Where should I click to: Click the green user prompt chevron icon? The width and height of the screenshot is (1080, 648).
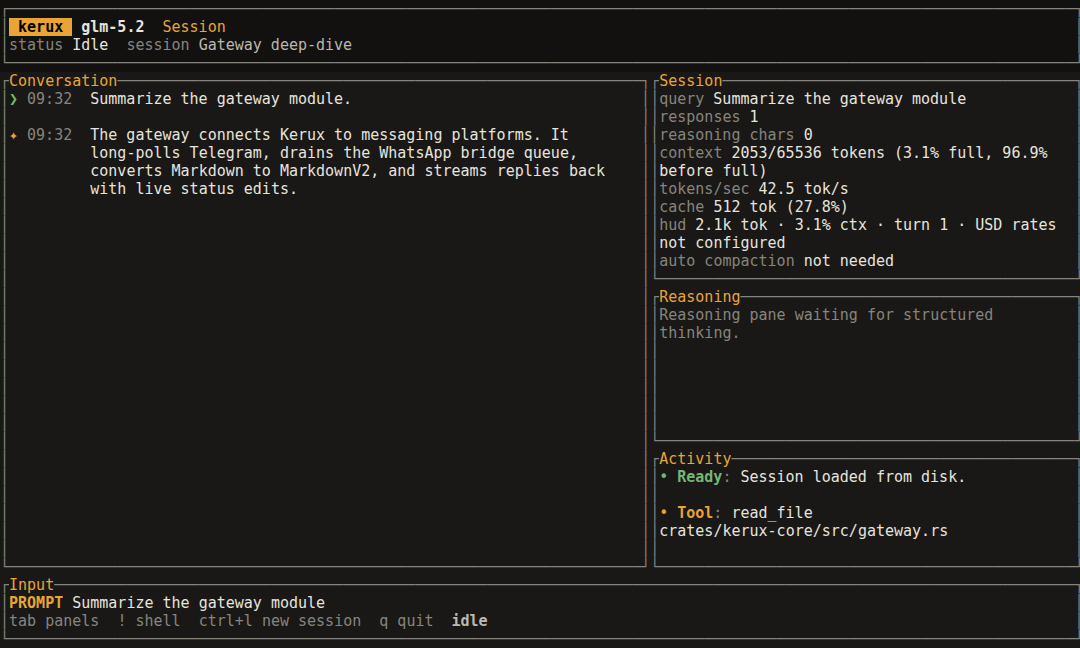click(13, 99)
